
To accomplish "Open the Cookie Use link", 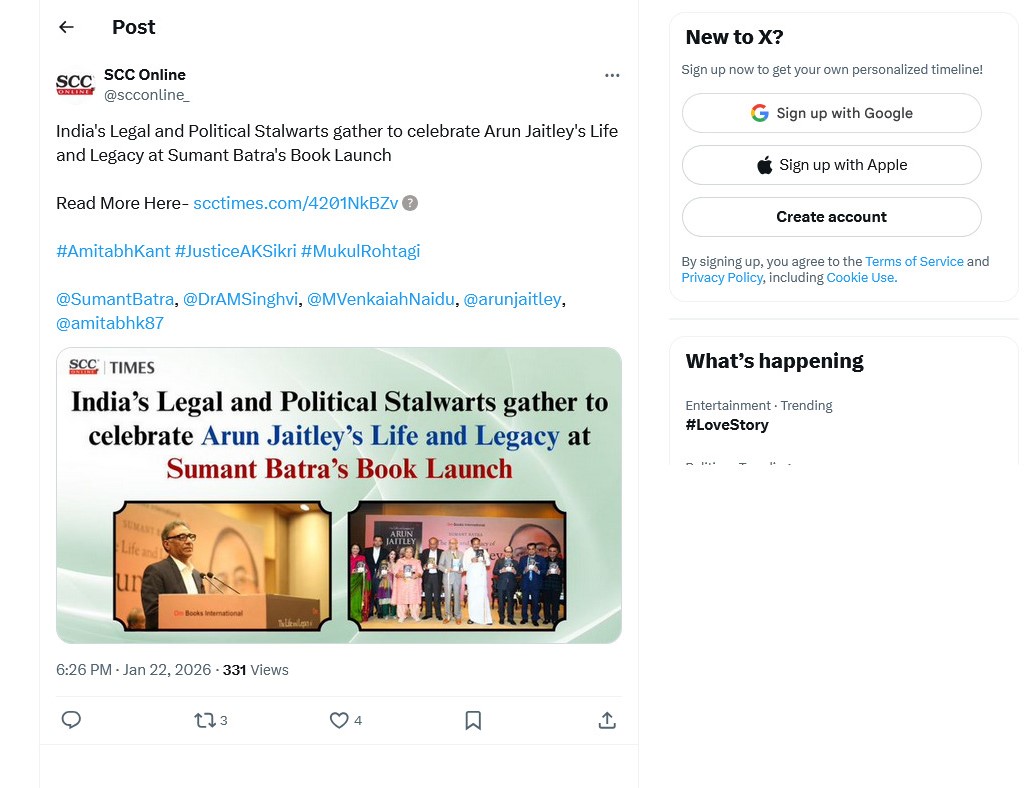I will tap(860, 278).
